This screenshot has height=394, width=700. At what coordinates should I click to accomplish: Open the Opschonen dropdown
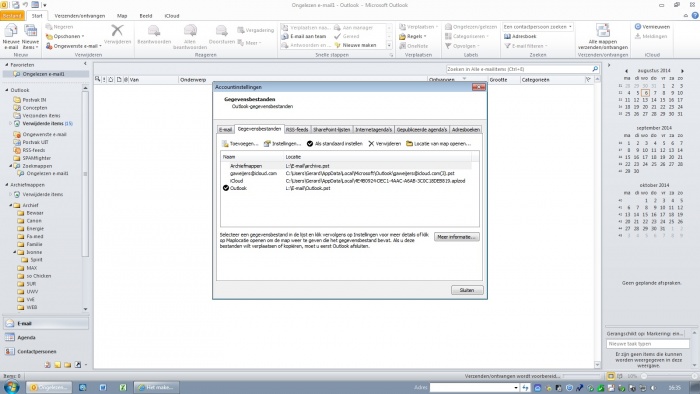65,37
